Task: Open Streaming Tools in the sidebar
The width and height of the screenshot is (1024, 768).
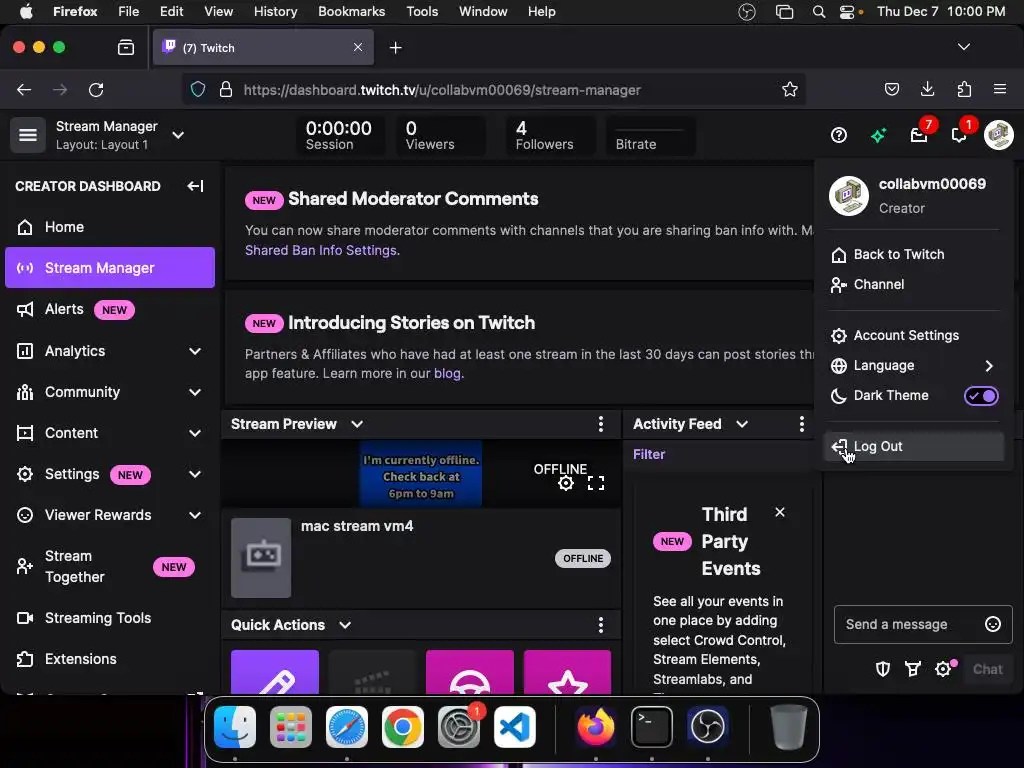Action: pyautogui.click(x=110, y=618)
